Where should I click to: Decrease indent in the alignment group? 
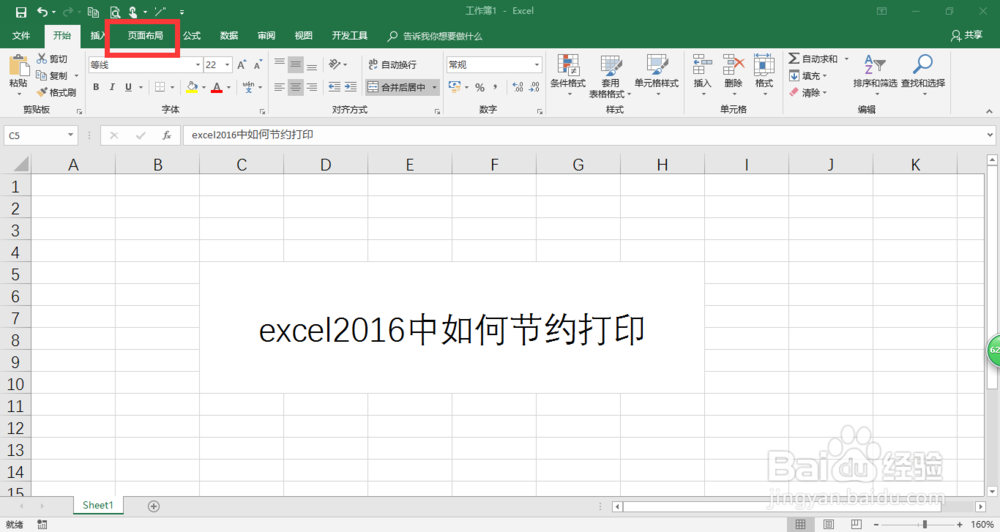[334, 87]
